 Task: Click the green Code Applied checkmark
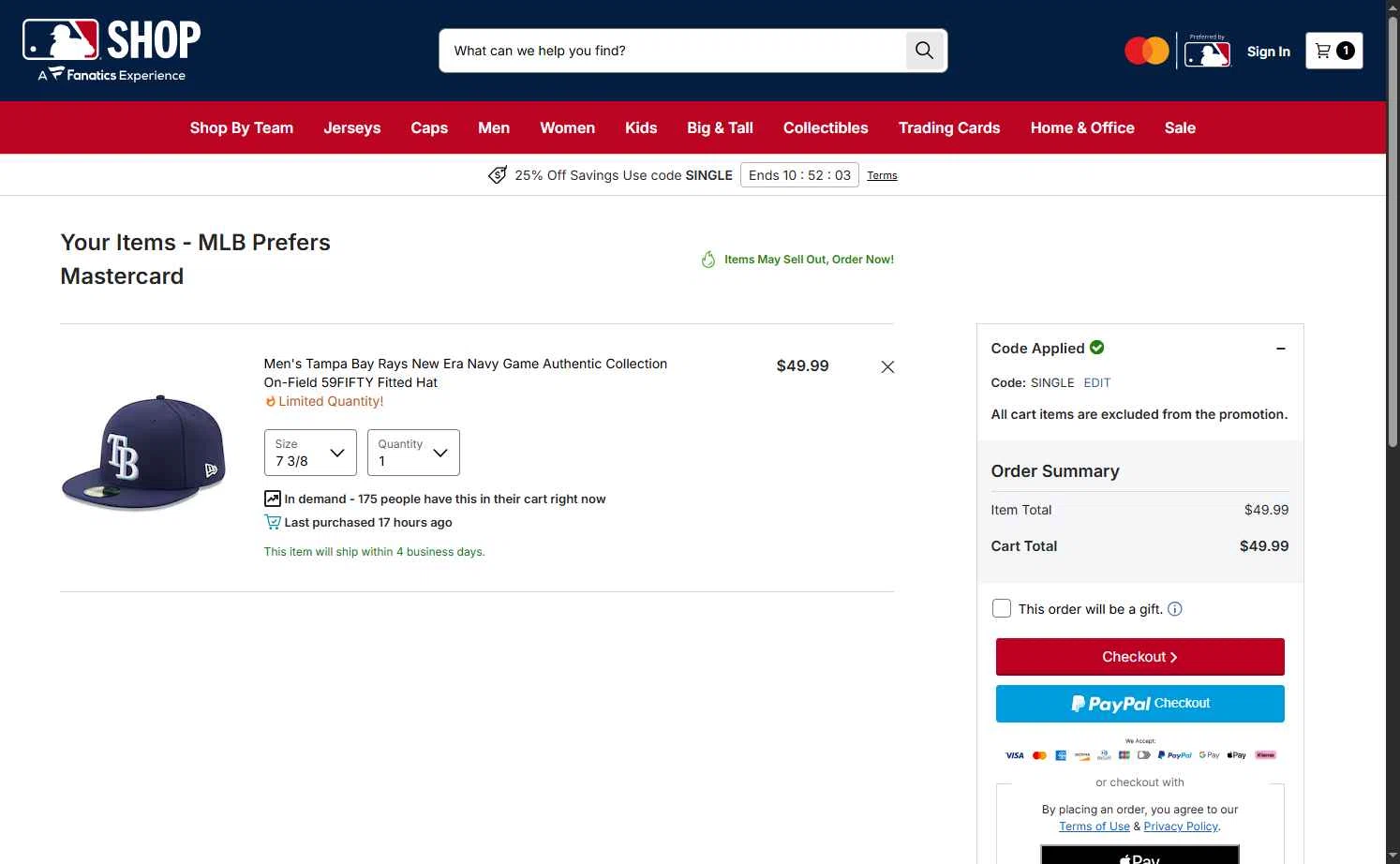pyautogui.click(x=1097, y=348)
